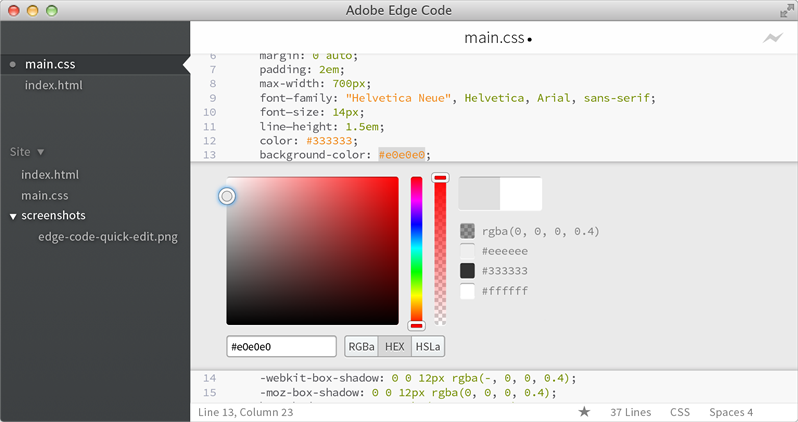Screen dimensions: 798x422
Task: Pick the #ffffff white swatch
Action: (467, 291)
